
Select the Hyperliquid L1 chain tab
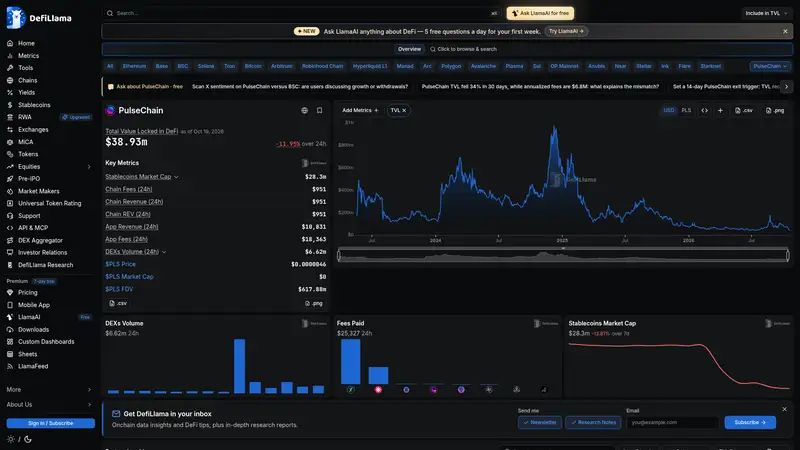[370, 66]
